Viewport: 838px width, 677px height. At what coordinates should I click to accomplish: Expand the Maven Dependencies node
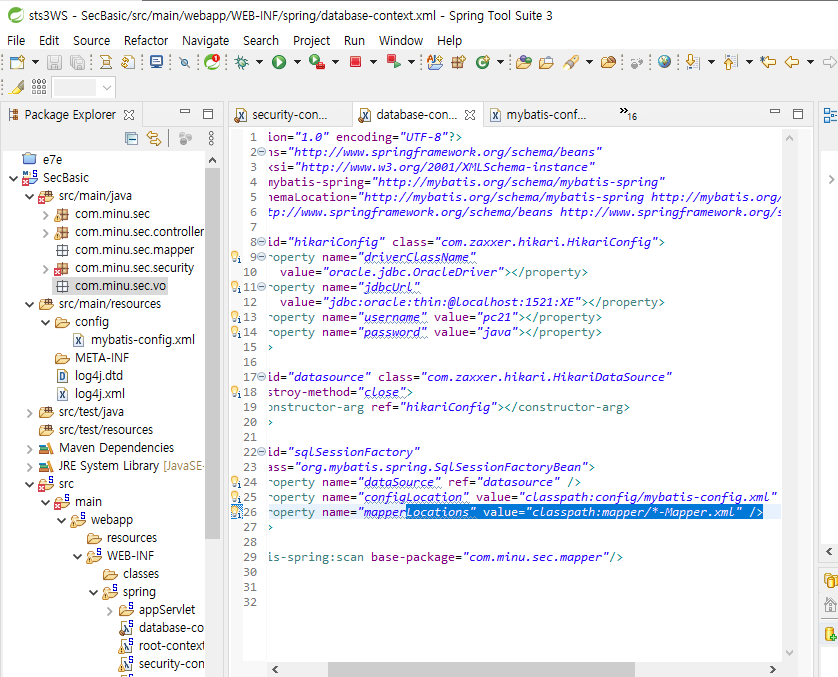click(x=29, y=449)
